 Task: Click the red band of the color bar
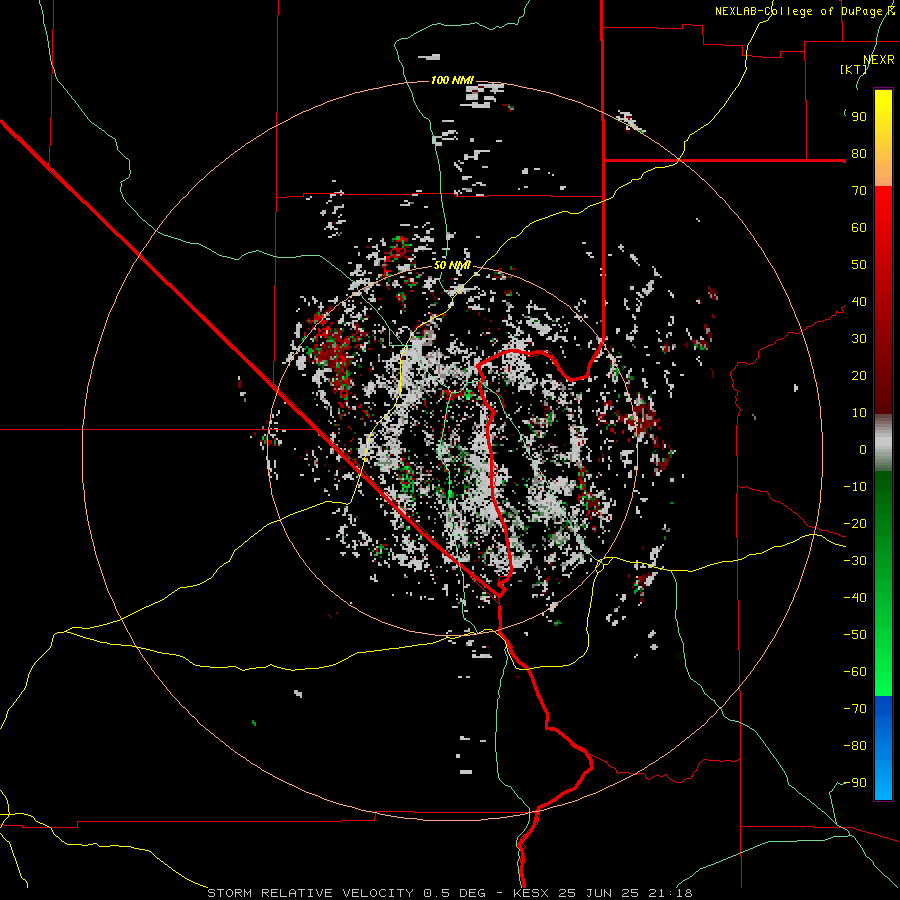(883, 300)
